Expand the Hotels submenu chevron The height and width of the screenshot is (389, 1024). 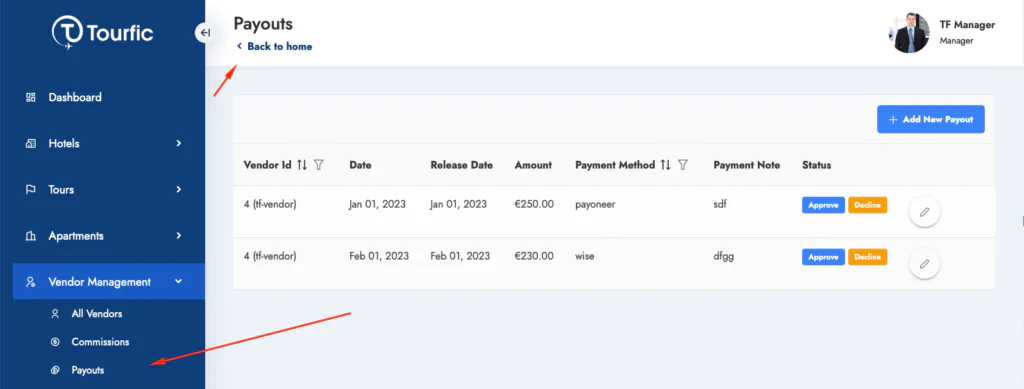(x=178, y=144)
